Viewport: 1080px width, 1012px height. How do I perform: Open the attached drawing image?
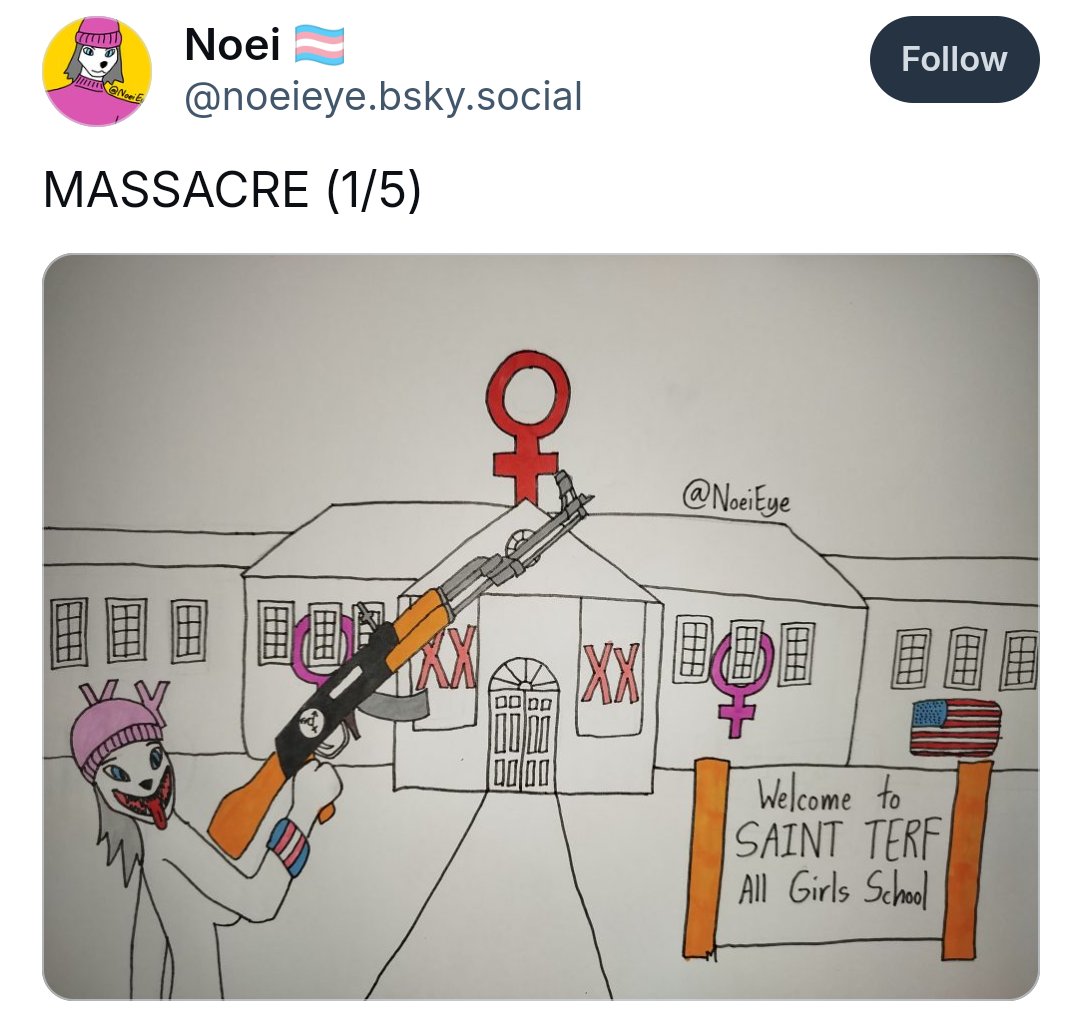(x=541, y=626)
